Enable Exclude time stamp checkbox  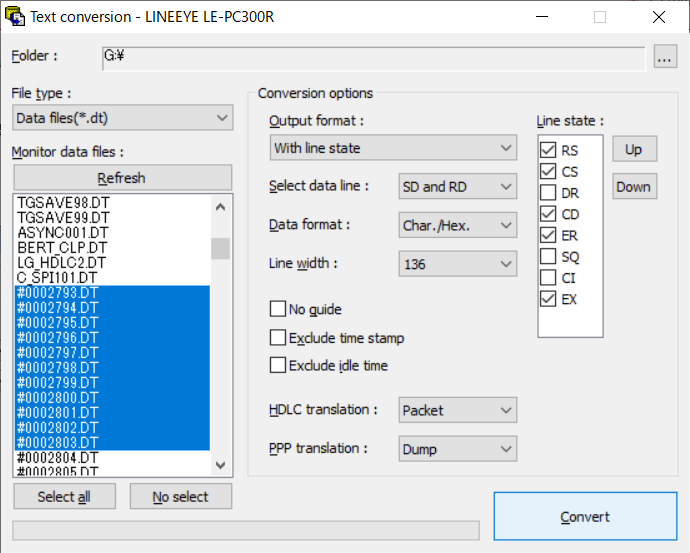click(278, 338)
